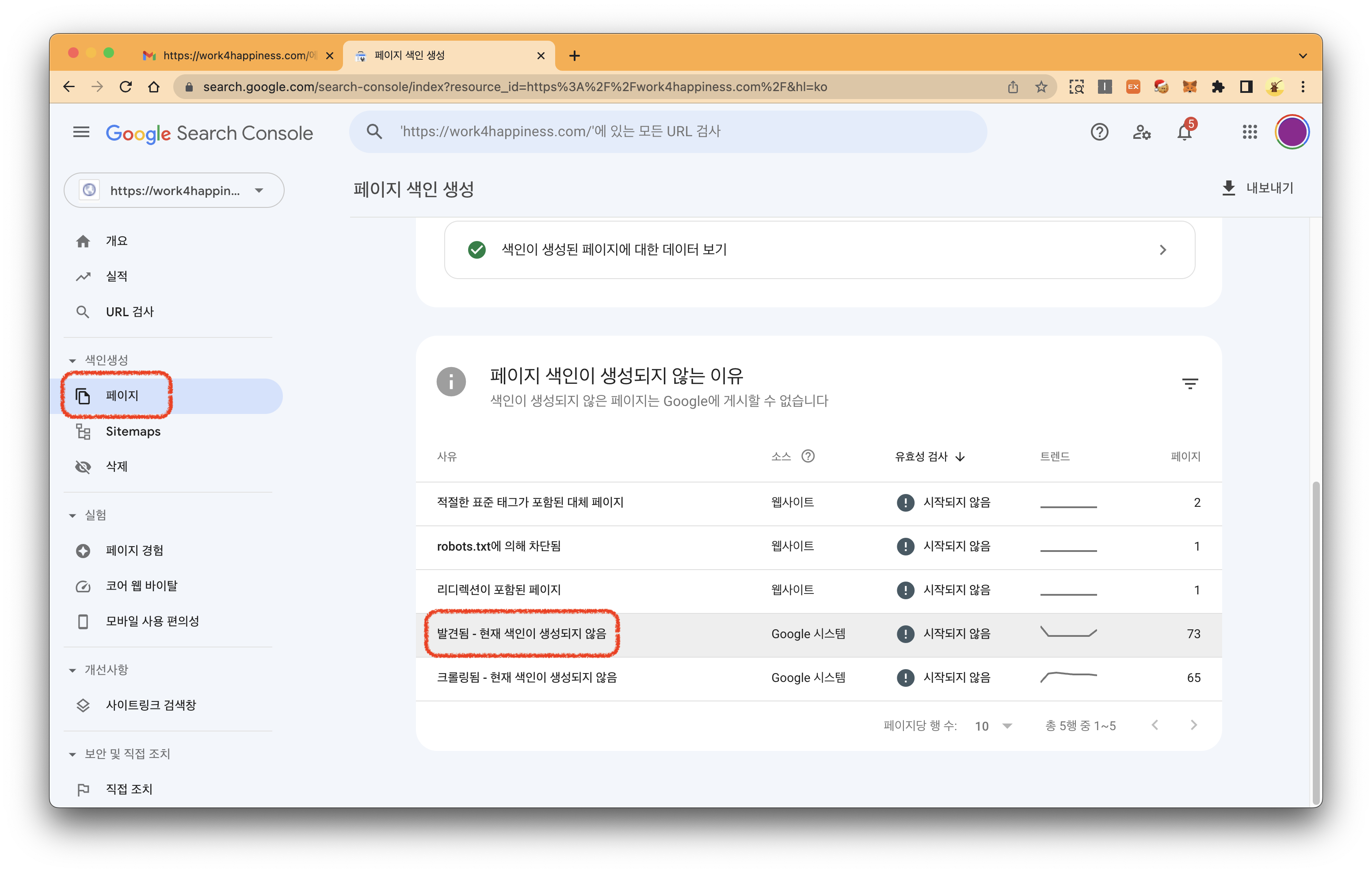
Task: Select Sitemaps in the sidebar menu
Action: pos(133,432)
